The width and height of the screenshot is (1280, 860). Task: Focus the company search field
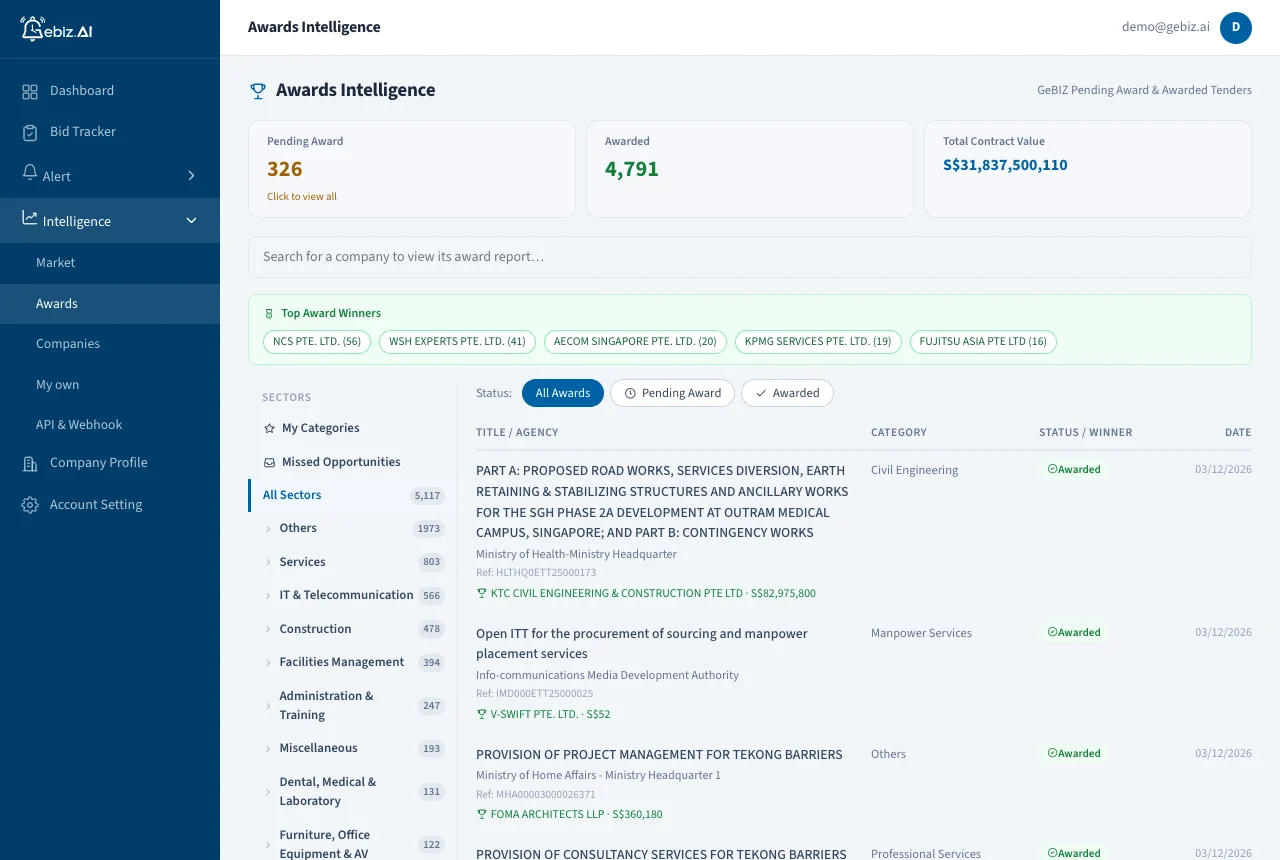tap(750, 257)
